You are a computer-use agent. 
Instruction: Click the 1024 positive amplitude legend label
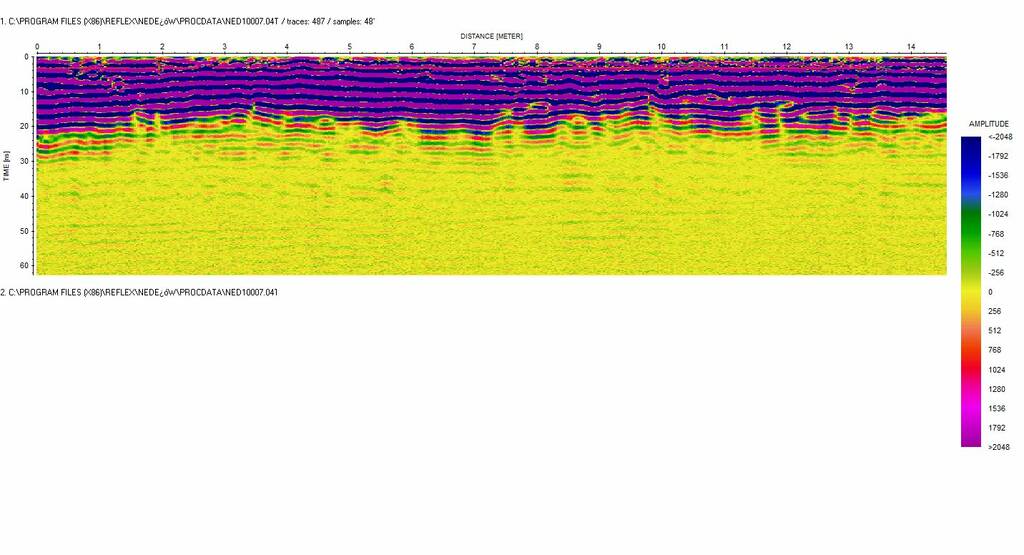click(995, 370)
